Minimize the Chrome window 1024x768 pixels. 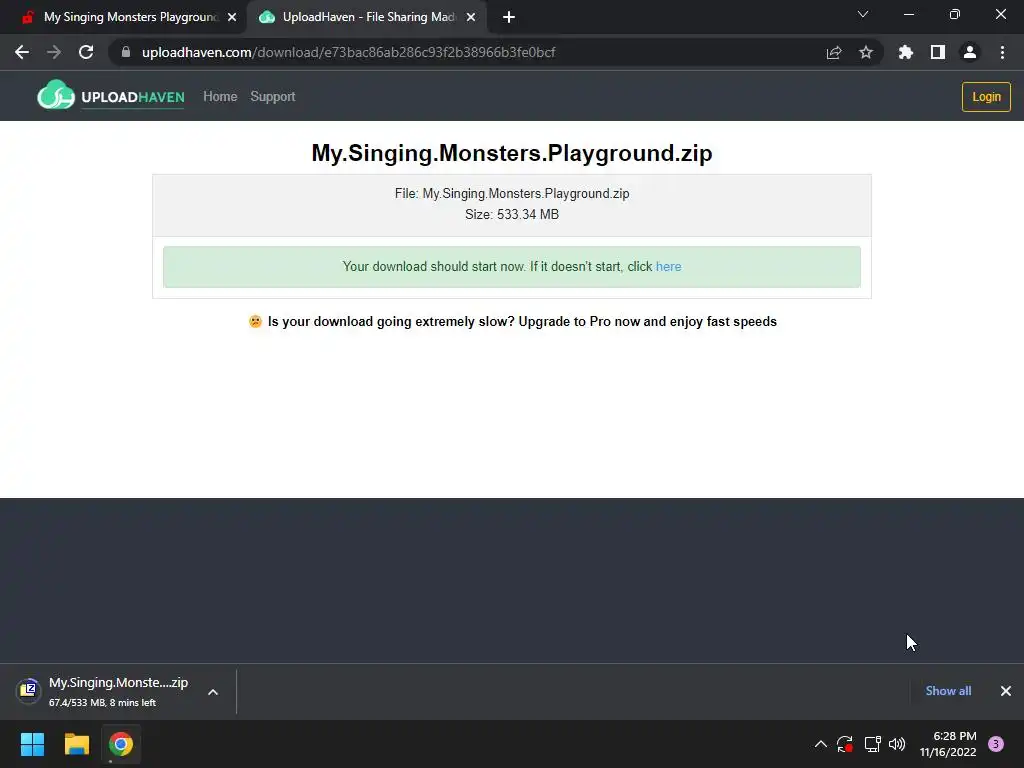coord(909,14)
